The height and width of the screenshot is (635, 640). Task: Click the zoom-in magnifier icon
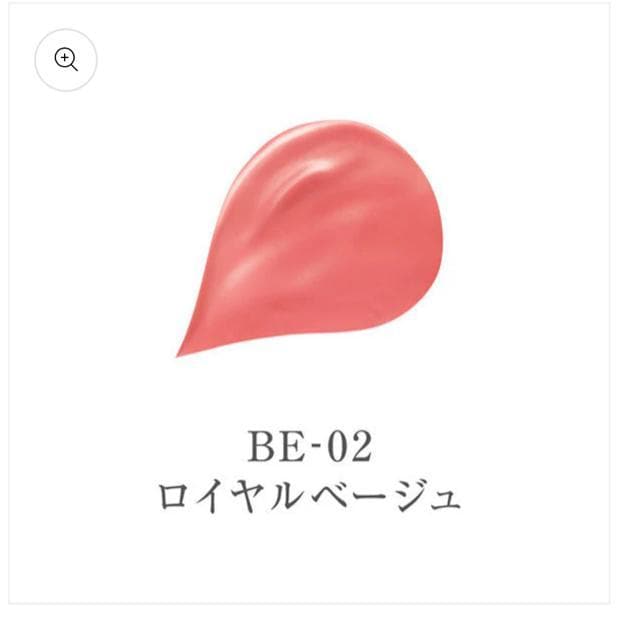point(66,60)
